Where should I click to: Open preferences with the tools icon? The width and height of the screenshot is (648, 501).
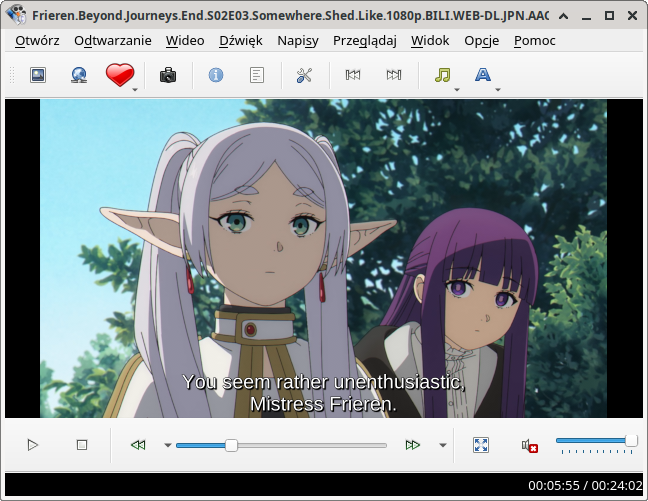[305, 75]
